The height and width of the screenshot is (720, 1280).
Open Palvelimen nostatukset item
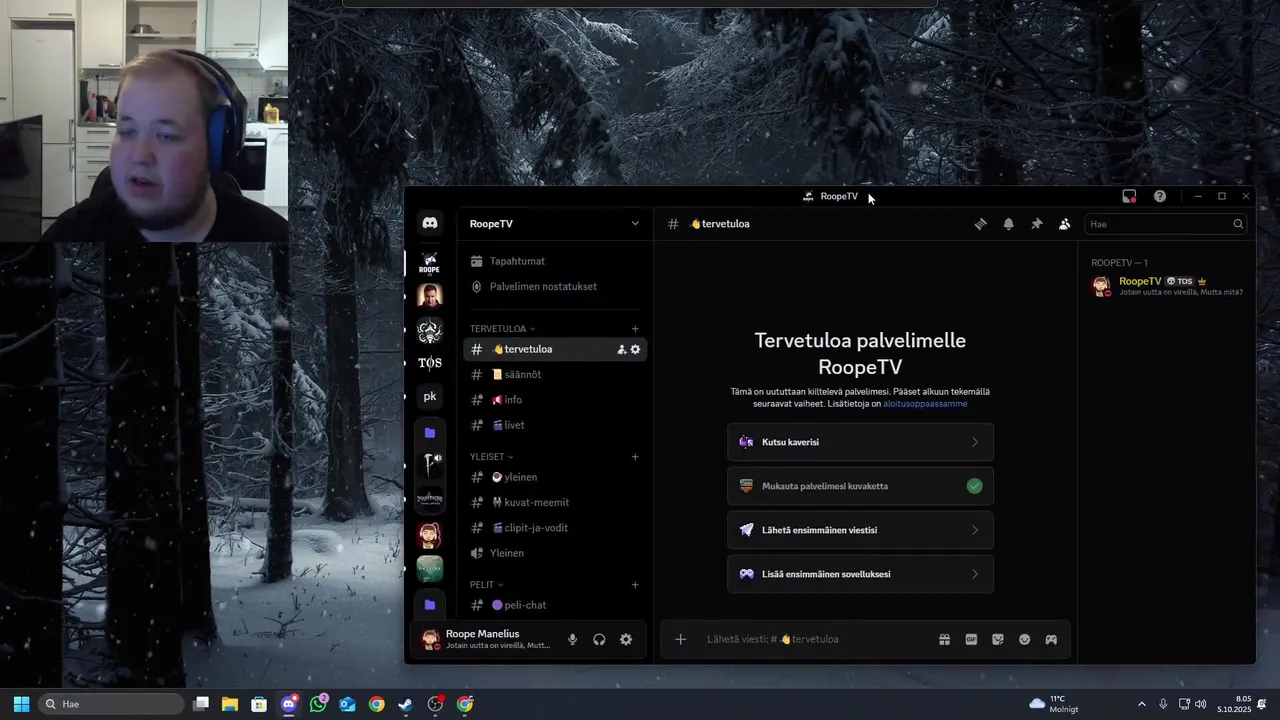point(555,286)
